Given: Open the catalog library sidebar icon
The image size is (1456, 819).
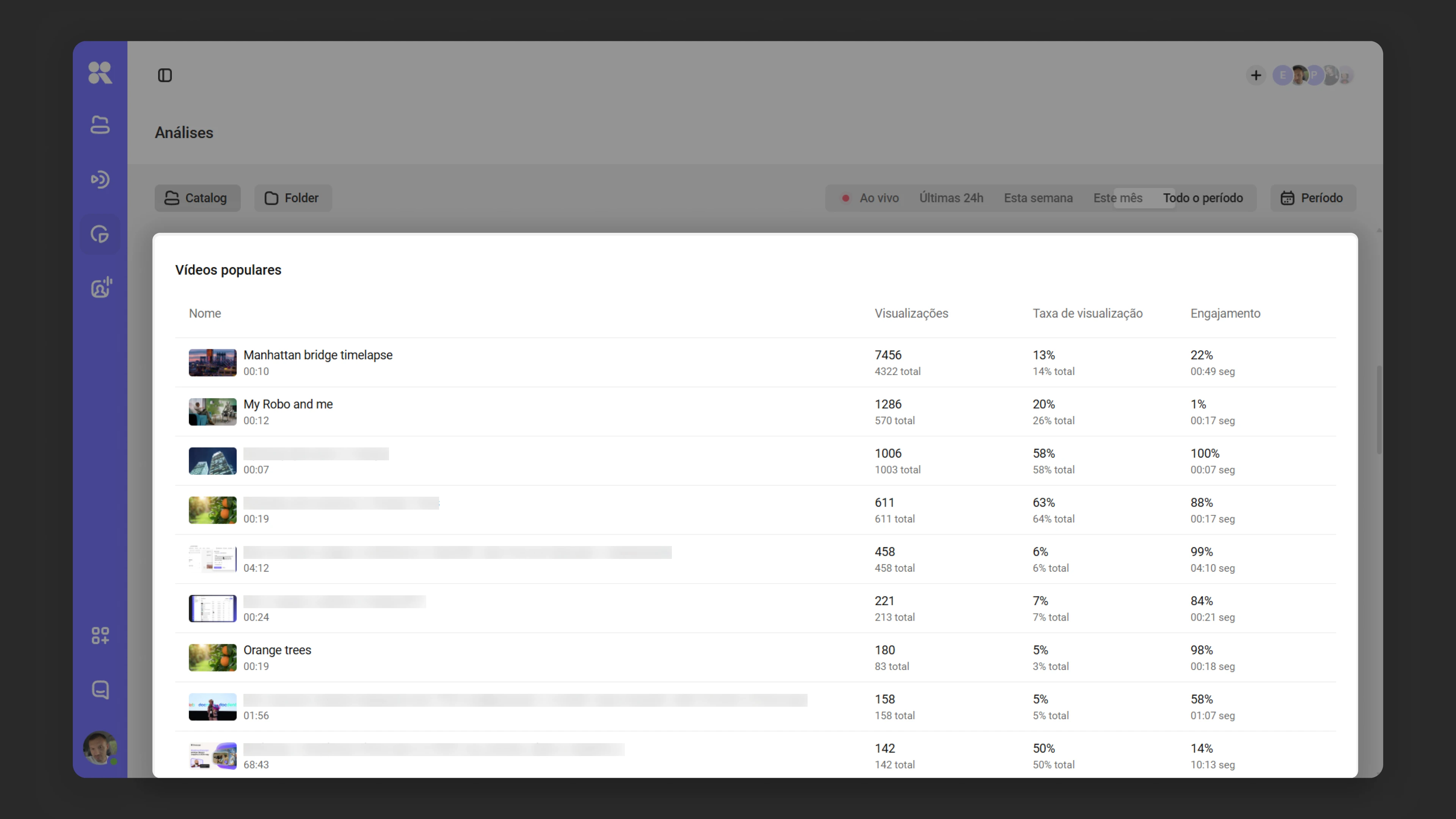Looking at the screenshot, I should tap(100, 125).
